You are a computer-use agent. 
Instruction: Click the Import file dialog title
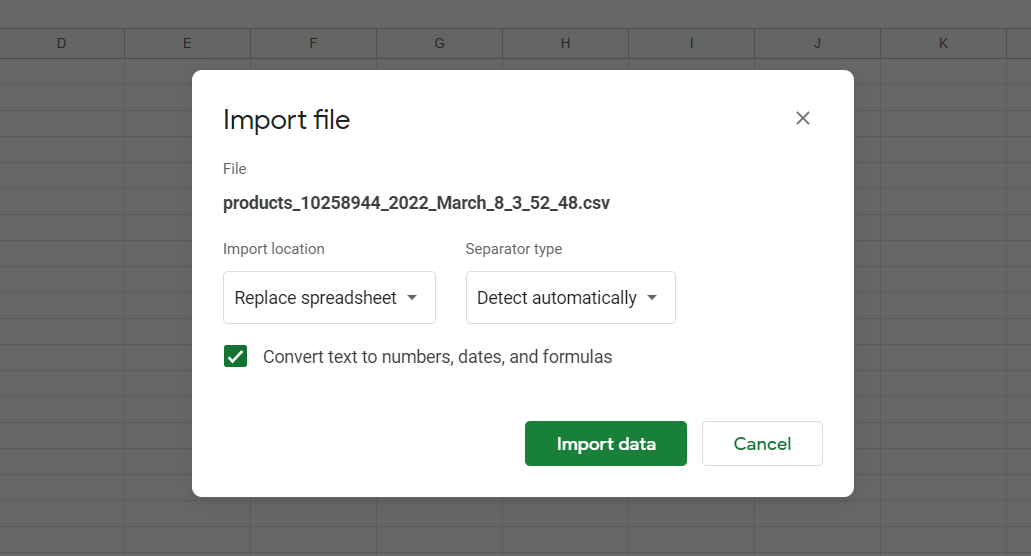click(287, 120)
